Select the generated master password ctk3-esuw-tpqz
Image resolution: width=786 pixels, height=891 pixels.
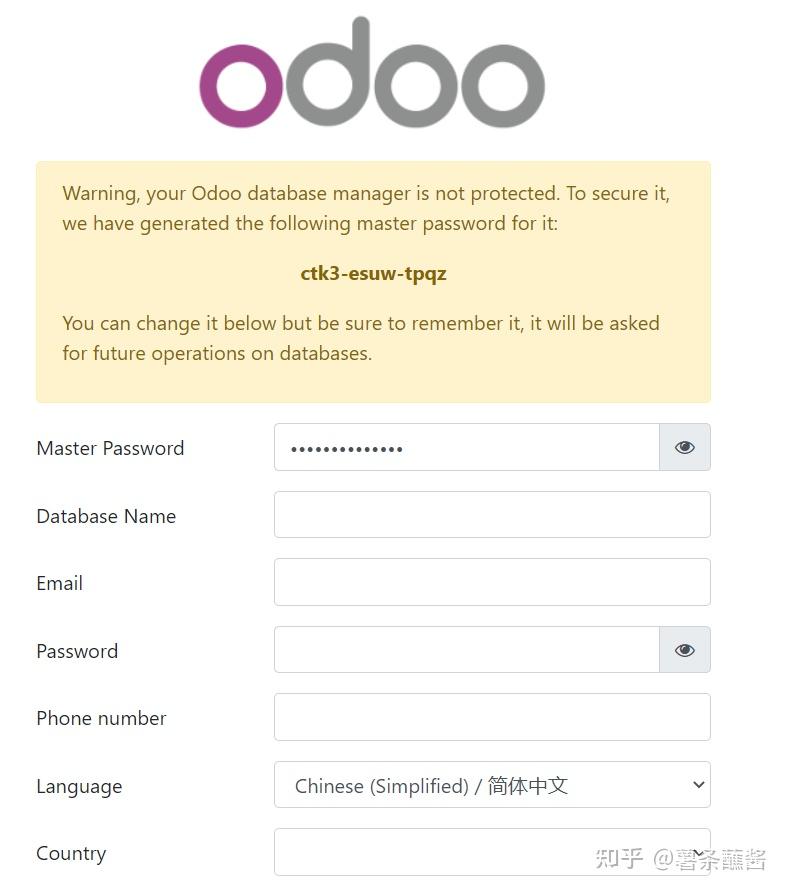pyautogui.click(x=373, y=273)
